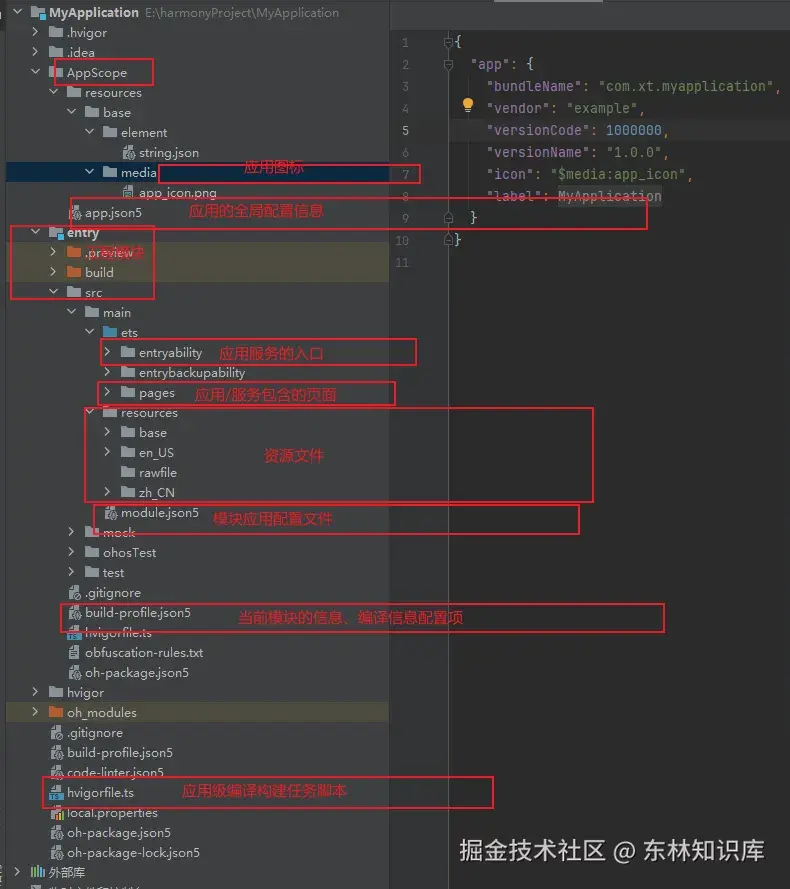Select the main folder in src

point(117,312)
